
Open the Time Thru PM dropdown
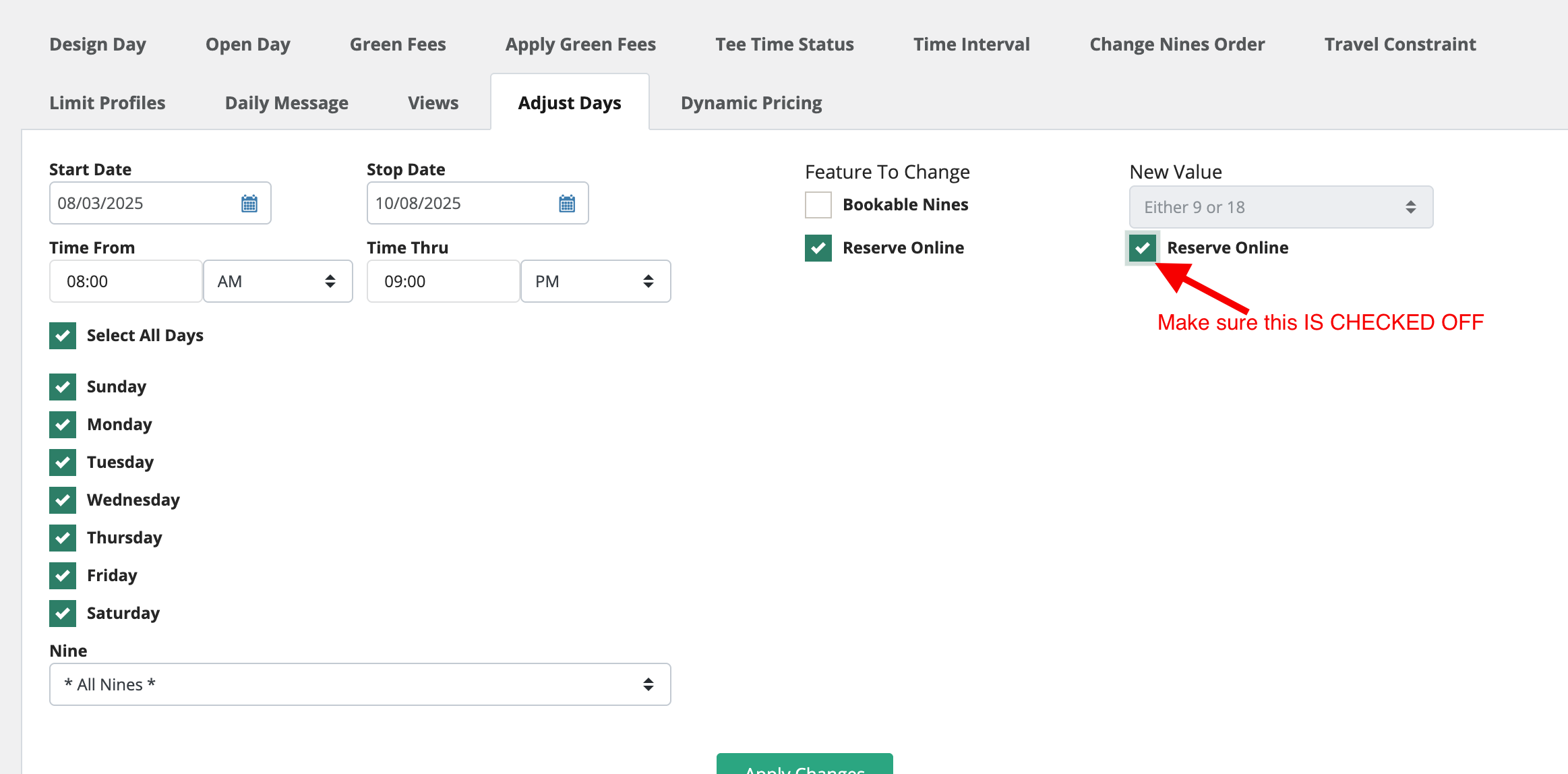pyautogui.click(x=595, y=282)
